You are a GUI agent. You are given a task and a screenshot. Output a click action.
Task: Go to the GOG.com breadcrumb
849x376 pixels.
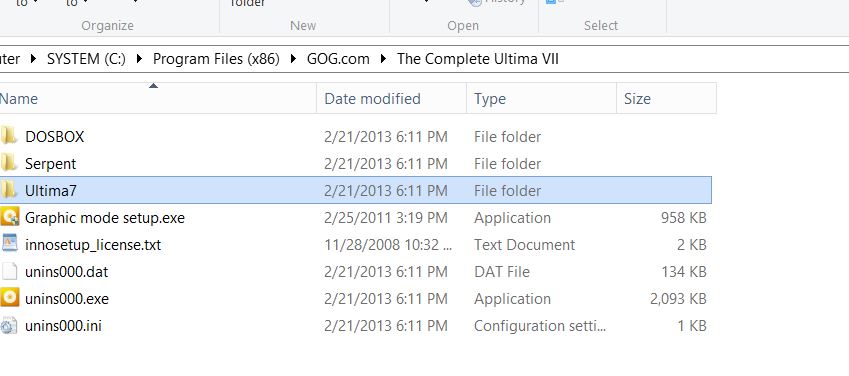(338, 59)
